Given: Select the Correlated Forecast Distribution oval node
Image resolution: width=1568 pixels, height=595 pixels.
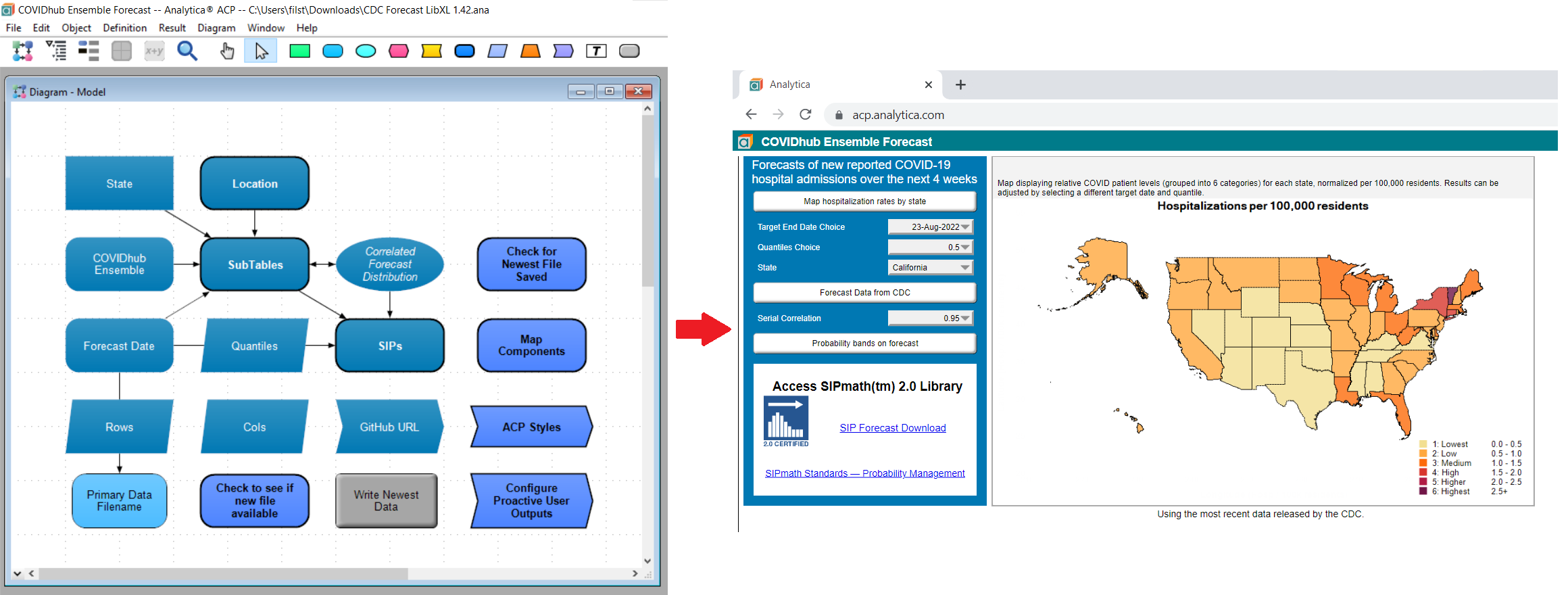Looking at the screenshot, I should tap(390, 264).
